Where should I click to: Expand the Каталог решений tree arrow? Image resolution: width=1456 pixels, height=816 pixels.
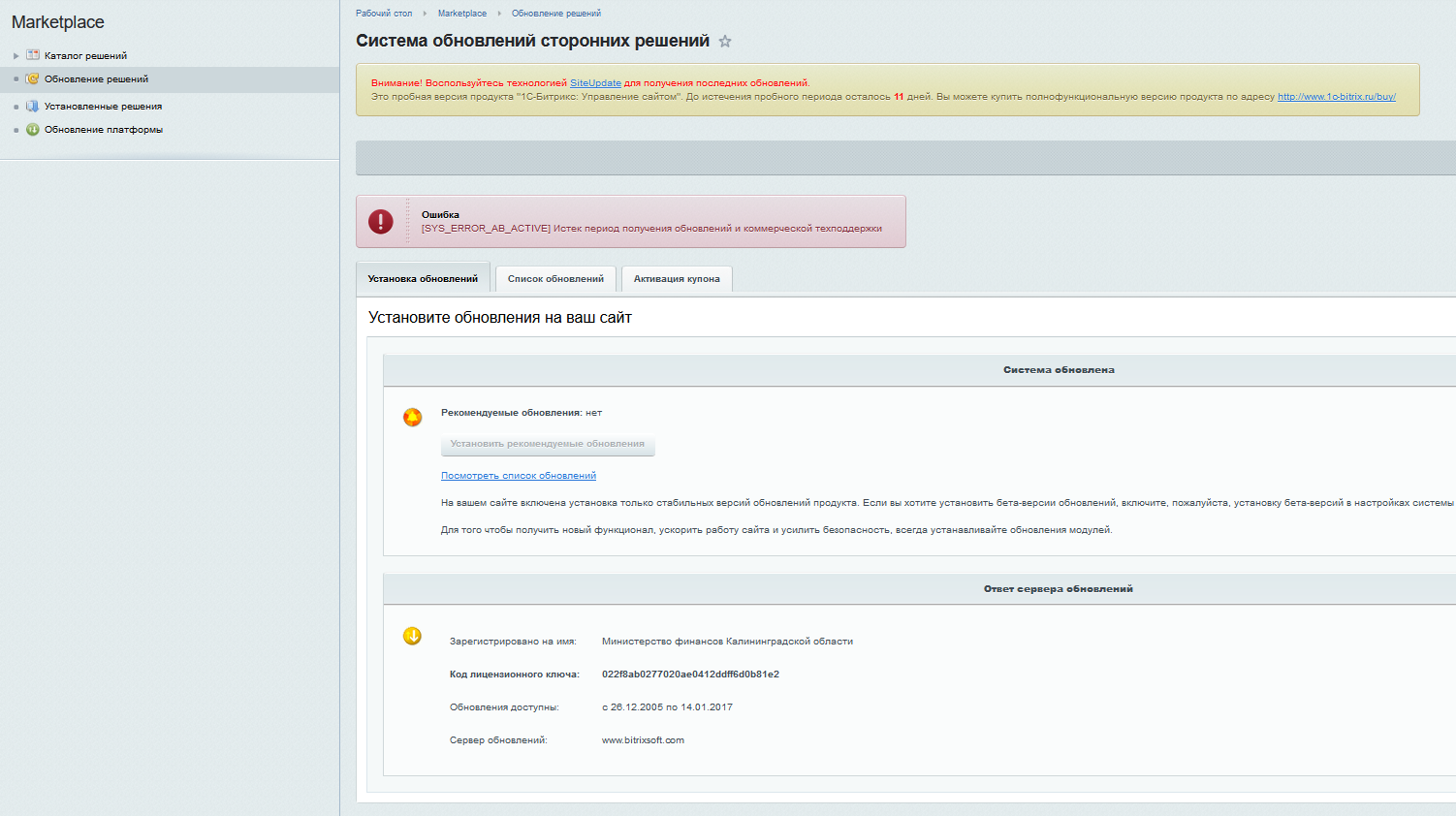(16, 56)
